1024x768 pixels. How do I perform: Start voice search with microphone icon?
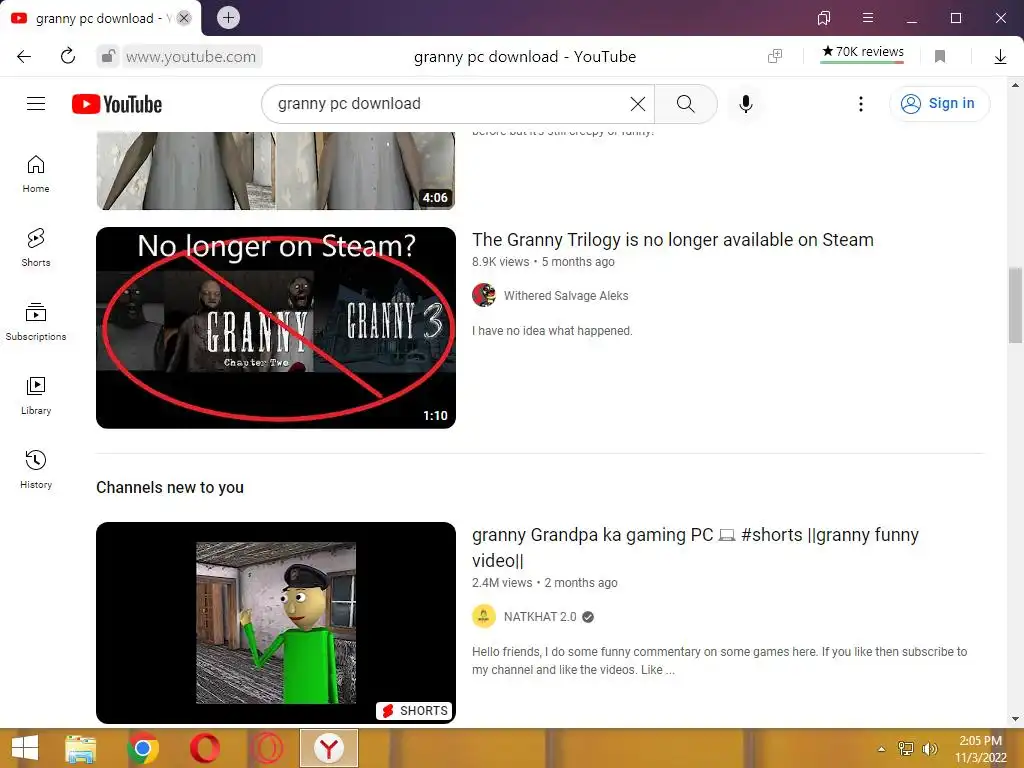(x=746, y=104)
